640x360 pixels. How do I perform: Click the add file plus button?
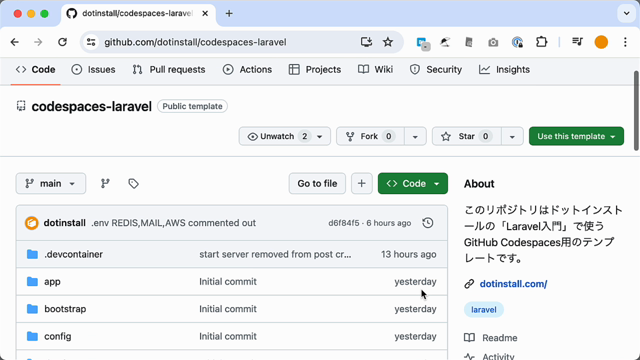point(362,184)
